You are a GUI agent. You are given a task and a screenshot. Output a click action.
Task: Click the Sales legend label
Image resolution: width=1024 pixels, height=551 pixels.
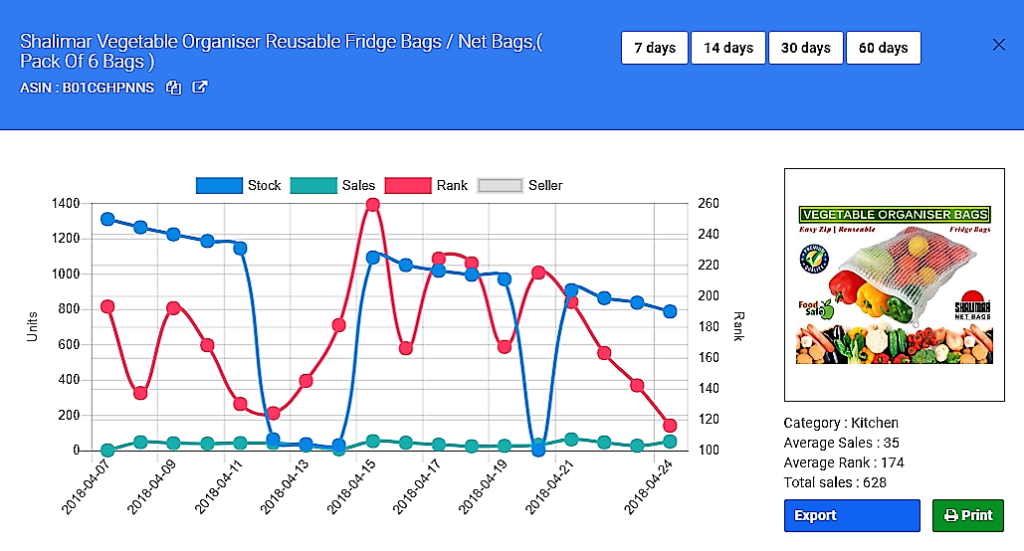[x=359, y=185]
